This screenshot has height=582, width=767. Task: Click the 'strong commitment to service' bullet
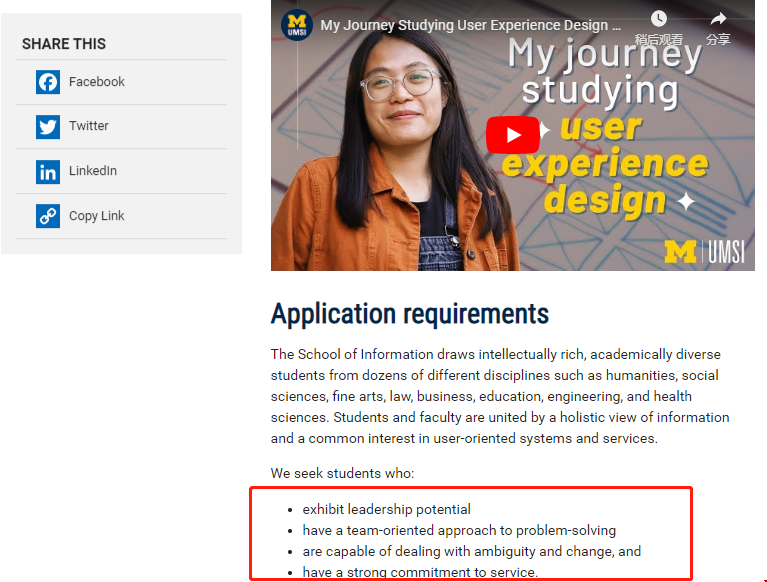[420, 572]
